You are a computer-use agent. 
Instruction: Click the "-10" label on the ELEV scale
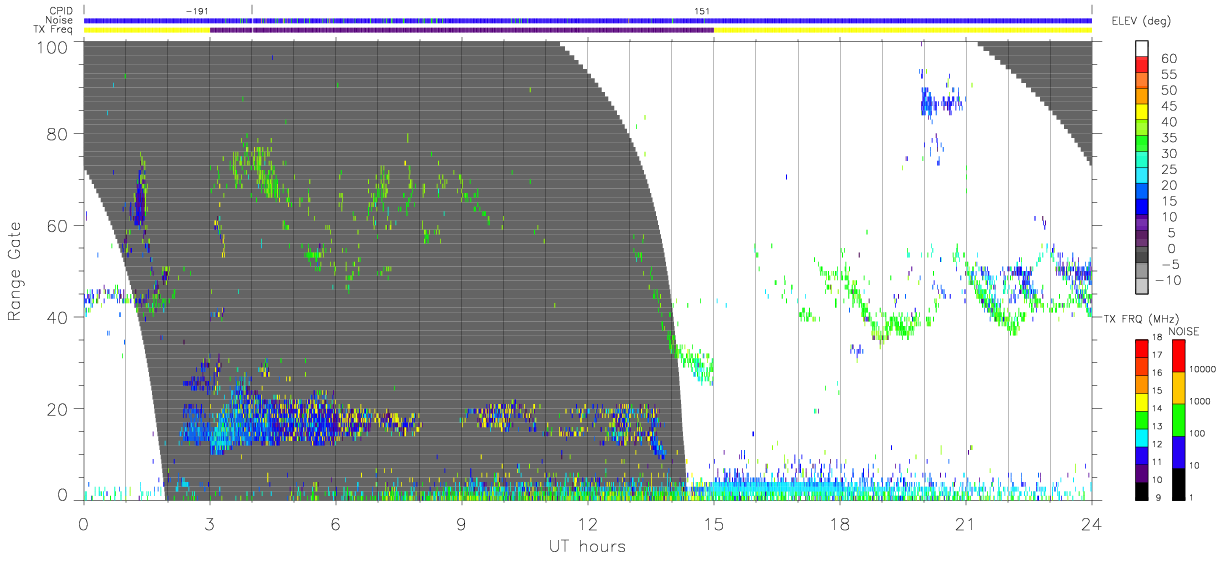coord(1168,280)
